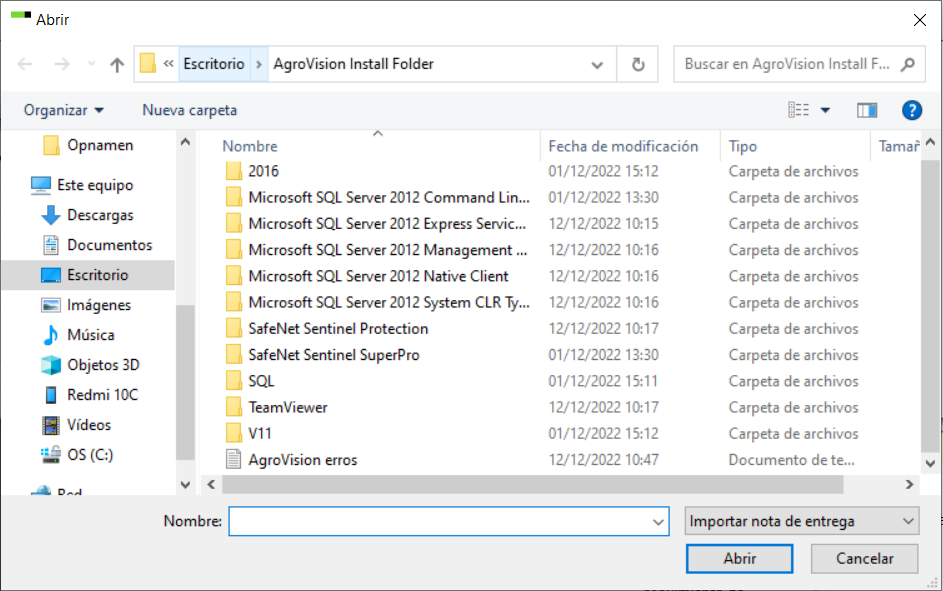Select the V11 folder

tap(260, 433)
